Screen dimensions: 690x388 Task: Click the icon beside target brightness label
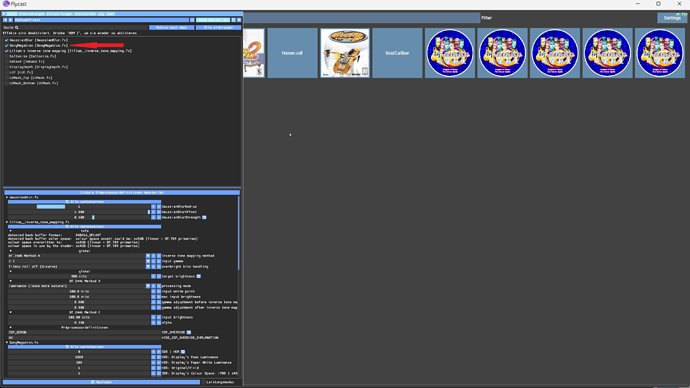coord(198,276)
